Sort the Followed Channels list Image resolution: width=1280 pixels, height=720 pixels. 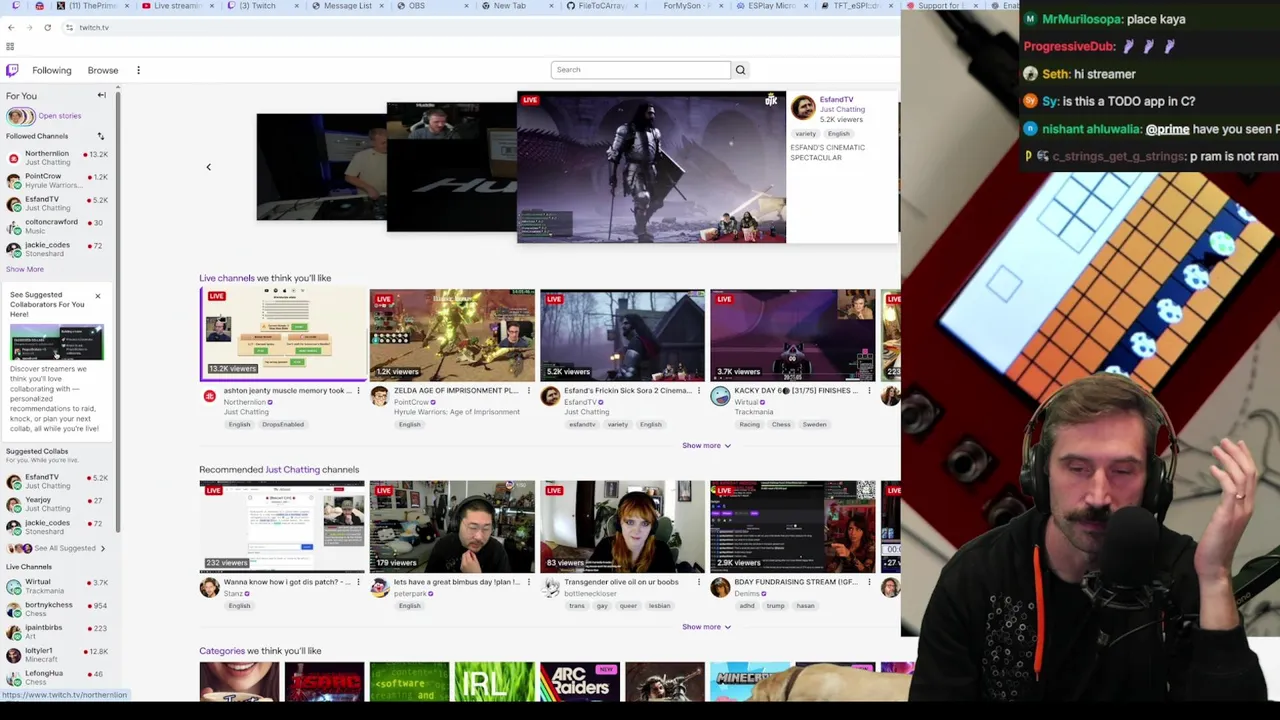(x=100, y=136)
